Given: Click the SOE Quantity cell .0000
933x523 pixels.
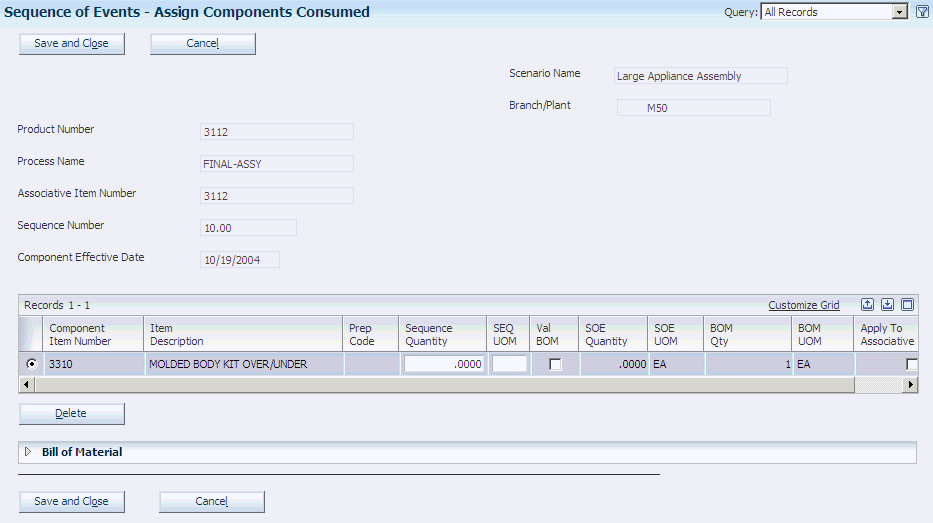Looking at the screenshot, I should 613,364.
